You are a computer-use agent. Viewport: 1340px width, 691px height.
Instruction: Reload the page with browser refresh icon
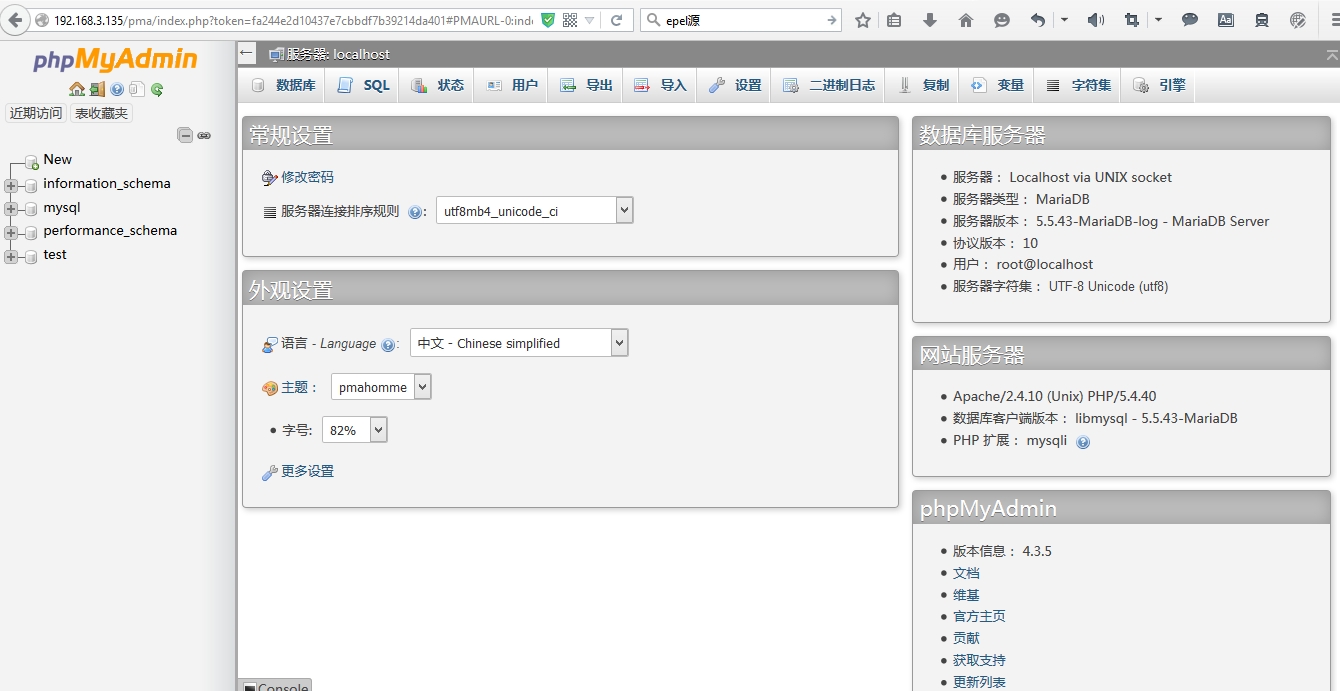617,20
